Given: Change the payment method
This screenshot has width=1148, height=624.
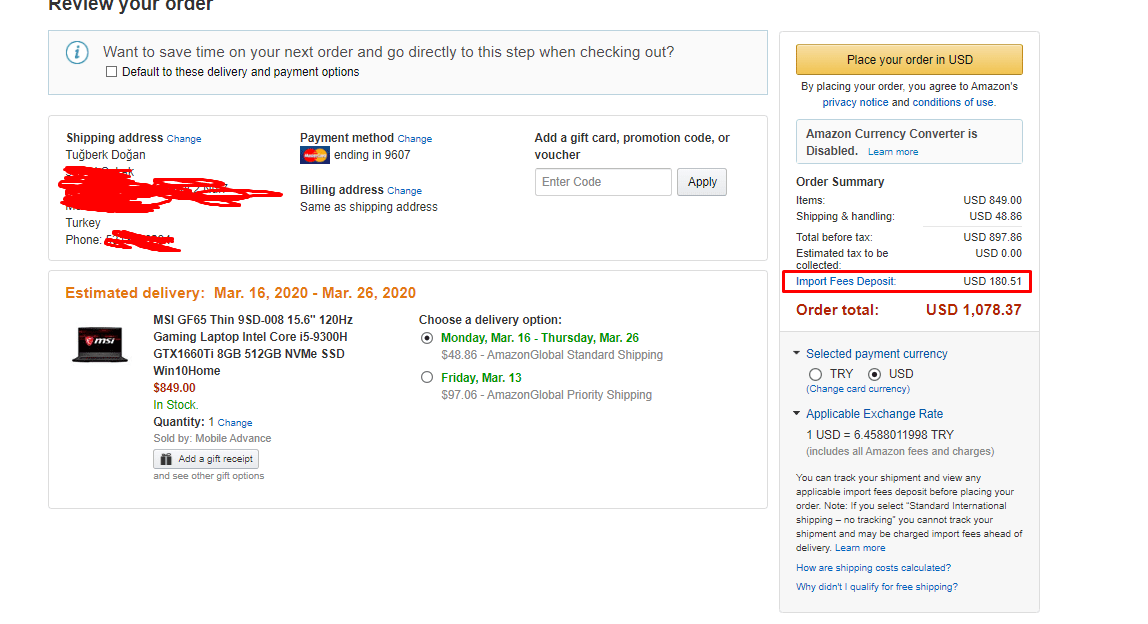Looking at the screenshot, I should click(x=415, y=139).
